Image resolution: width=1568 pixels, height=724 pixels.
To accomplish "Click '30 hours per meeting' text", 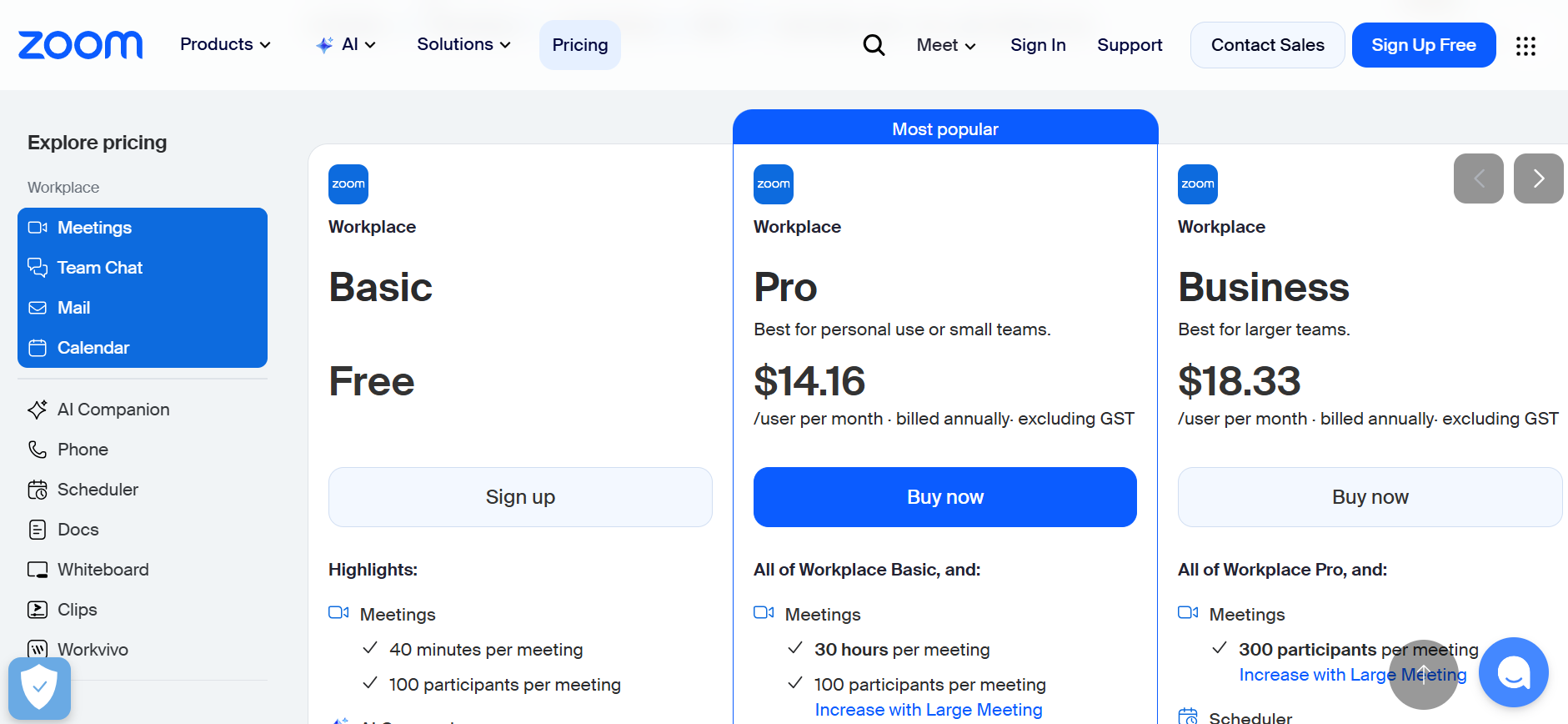I will (x=902, y=650).
